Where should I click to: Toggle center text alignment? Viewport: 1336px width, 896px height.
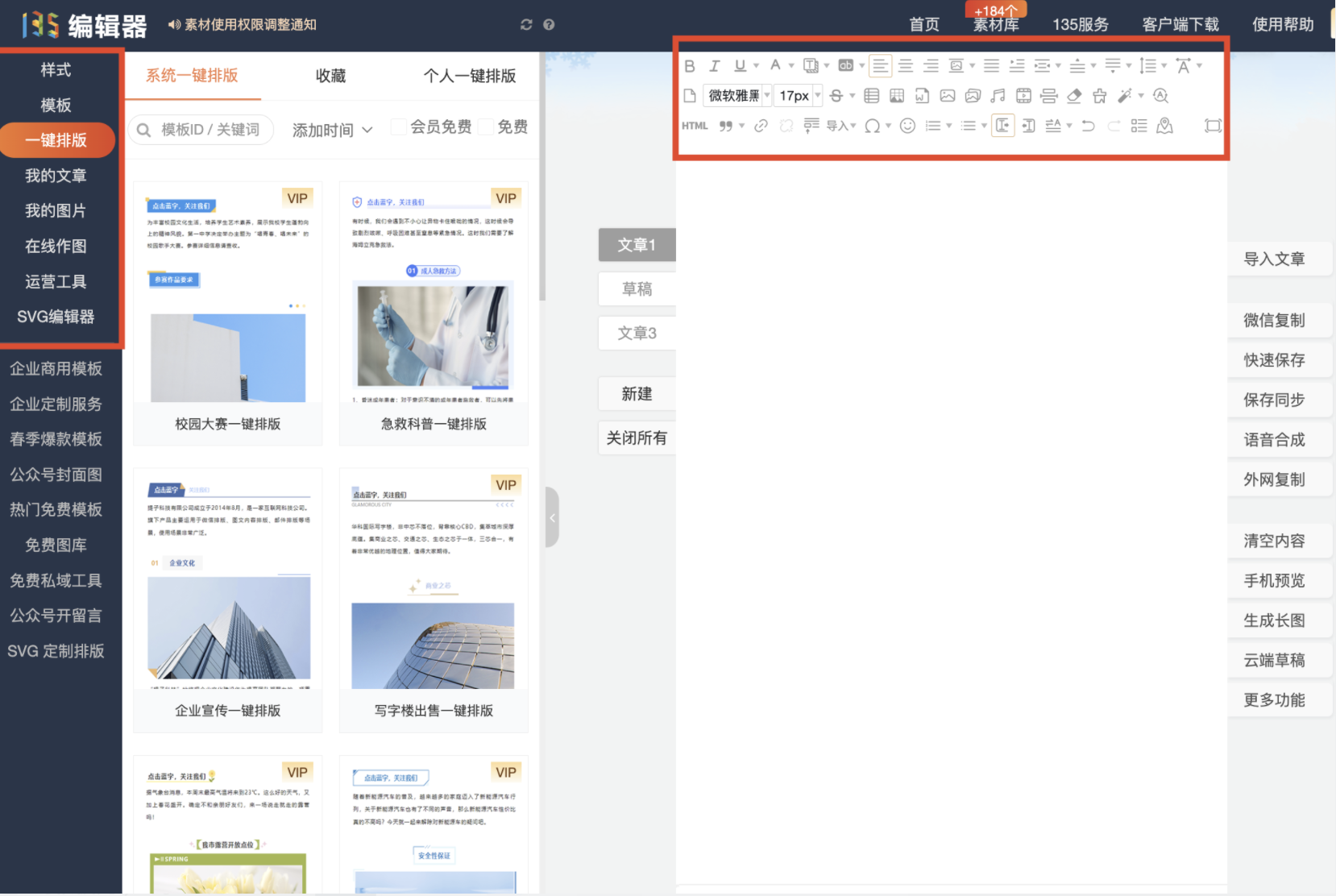pyautogui.click(x=906, y=66)
